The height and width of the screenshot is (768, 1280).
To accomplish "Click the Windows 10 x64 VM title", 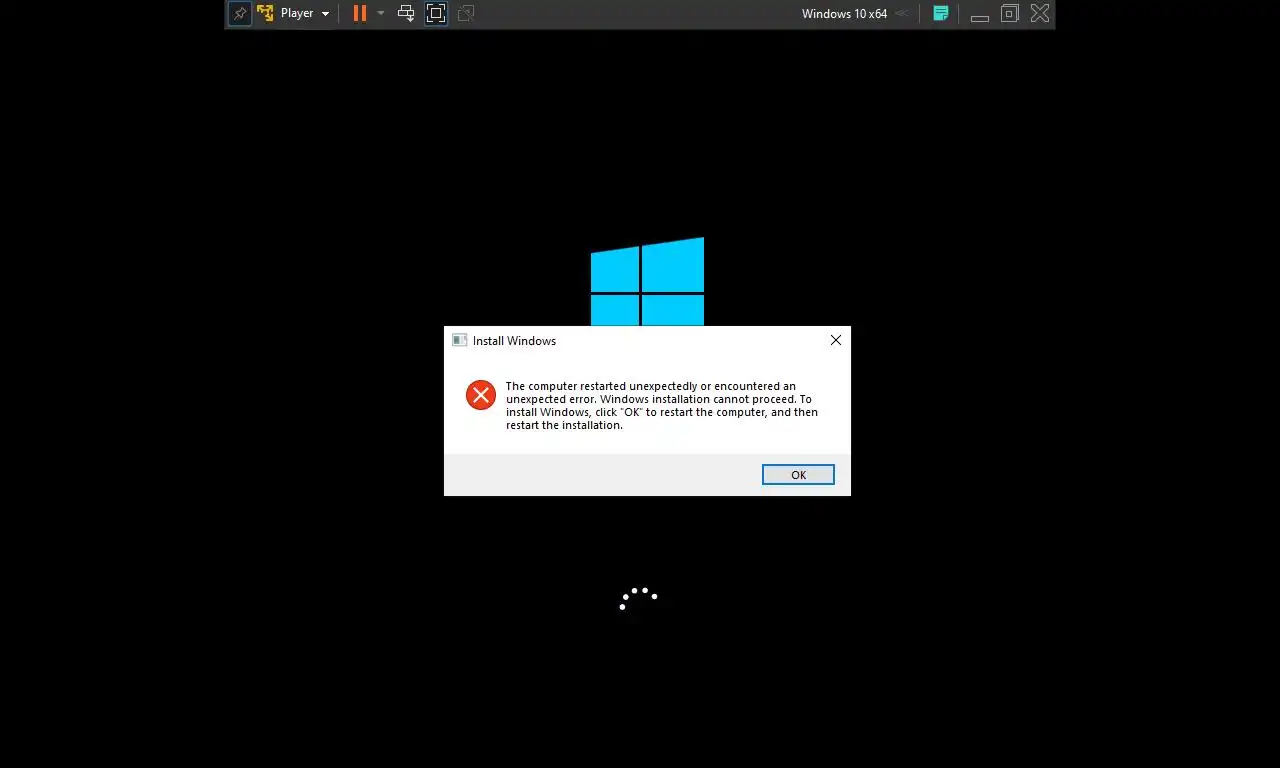I will tap(844, 14).
